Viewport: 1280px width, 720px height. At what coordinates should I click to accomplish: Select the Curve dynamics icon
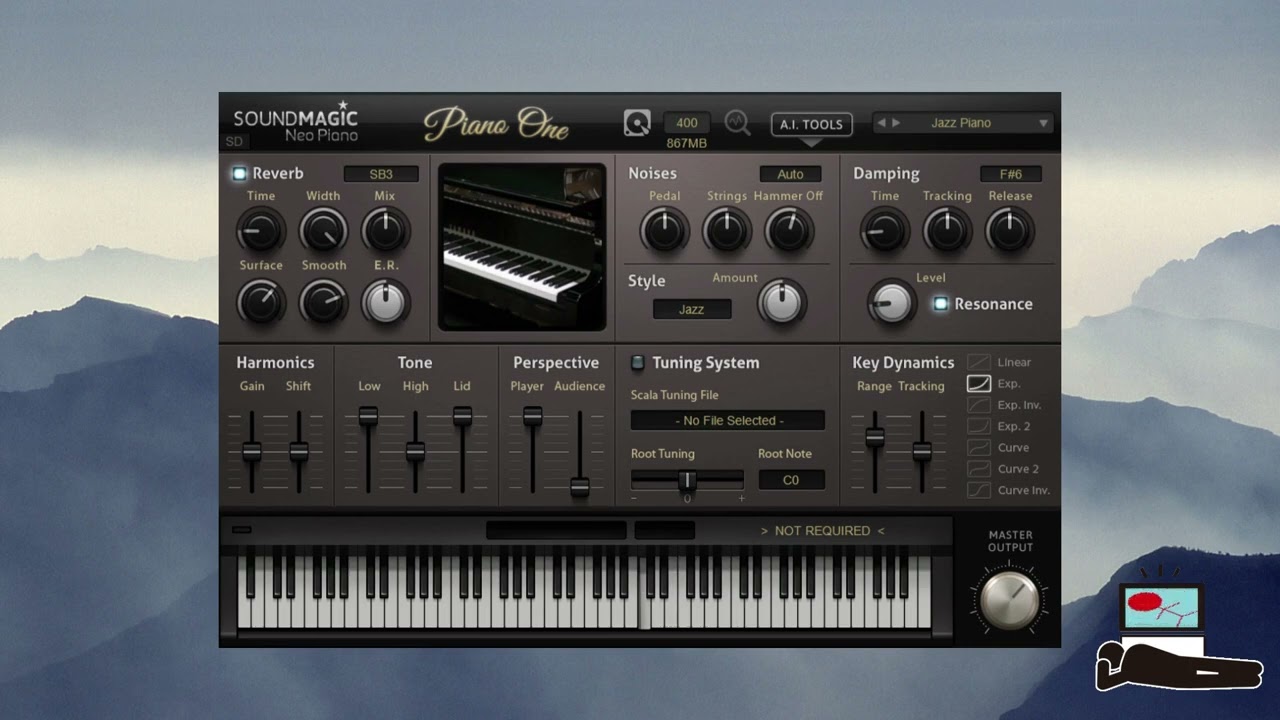click(x=978, y=447)
